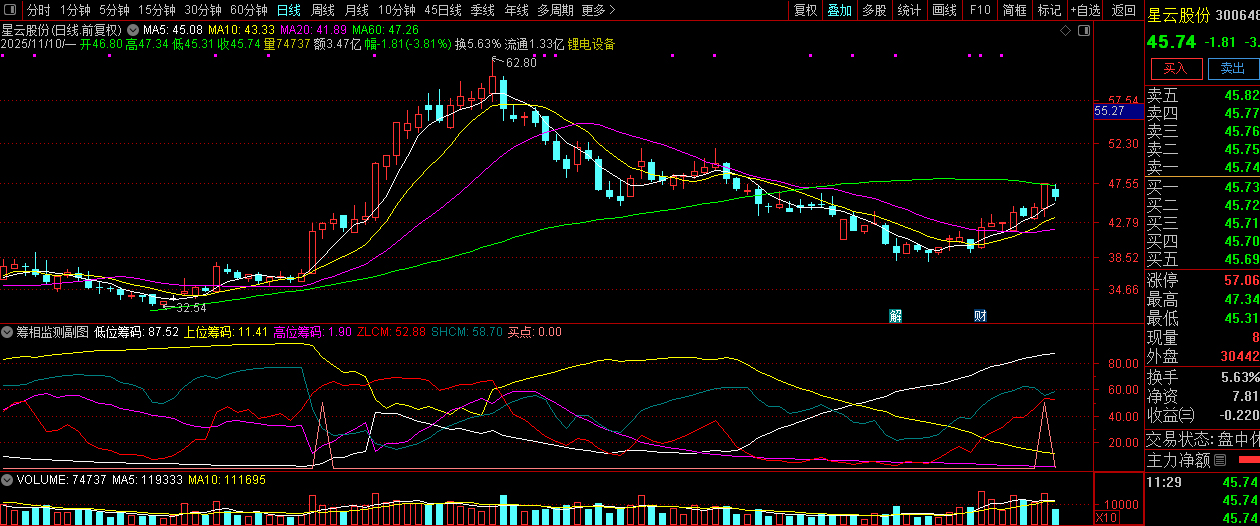Select the 60分钟 timeframe tab
Viewport: 1260px width, 526px height.
point(248,10)
